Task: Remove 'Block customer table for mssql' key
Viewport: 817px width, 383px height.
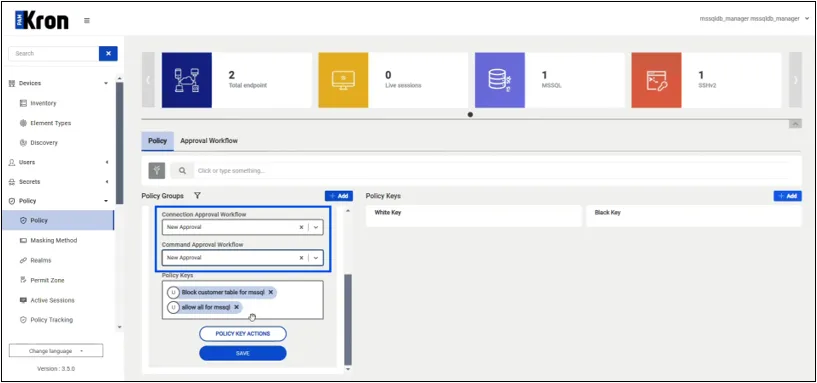Action: coord(270,292)
